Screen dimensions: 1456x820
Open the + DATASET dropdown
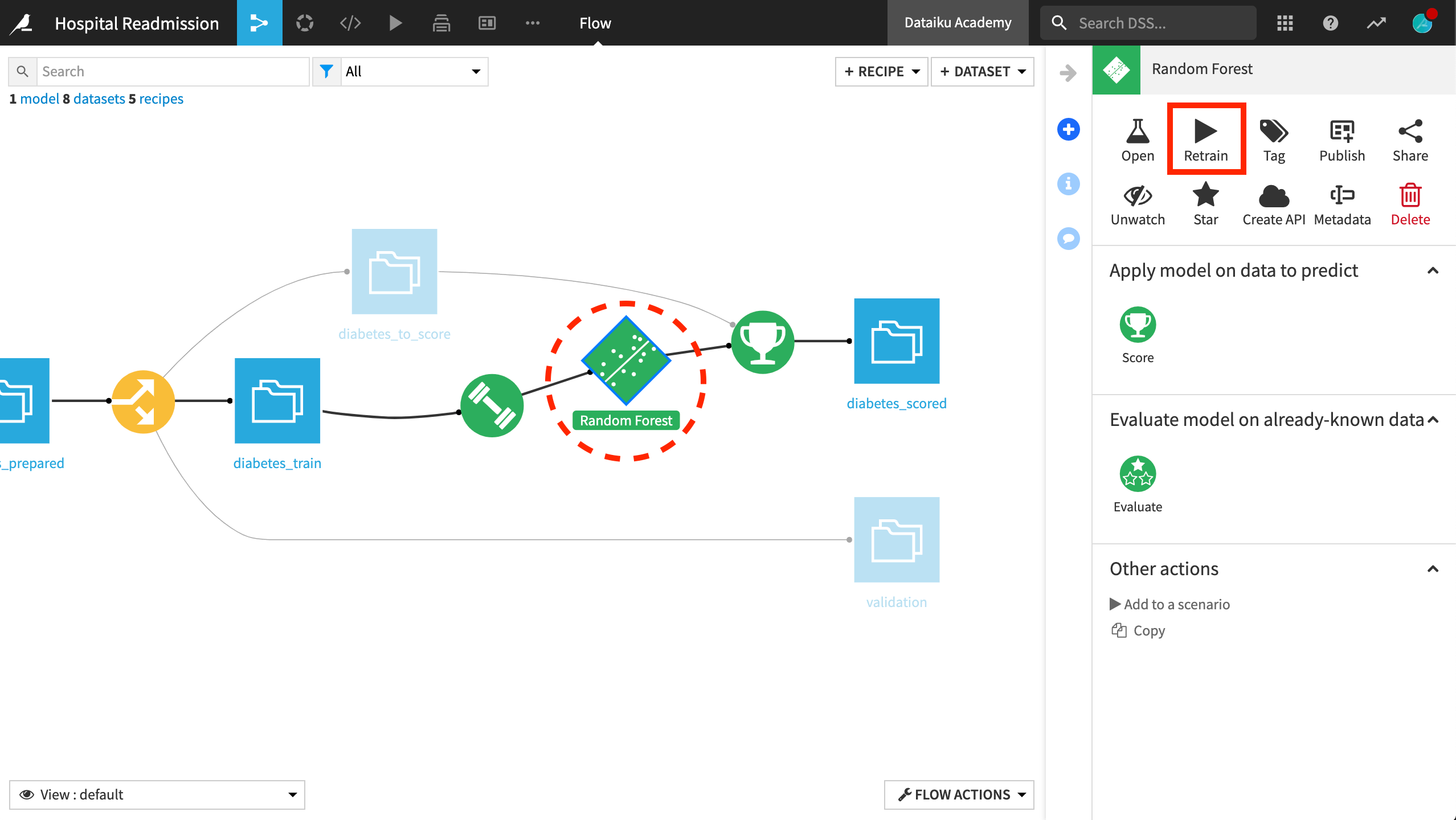pyautogui.click(x=982, y=71)
